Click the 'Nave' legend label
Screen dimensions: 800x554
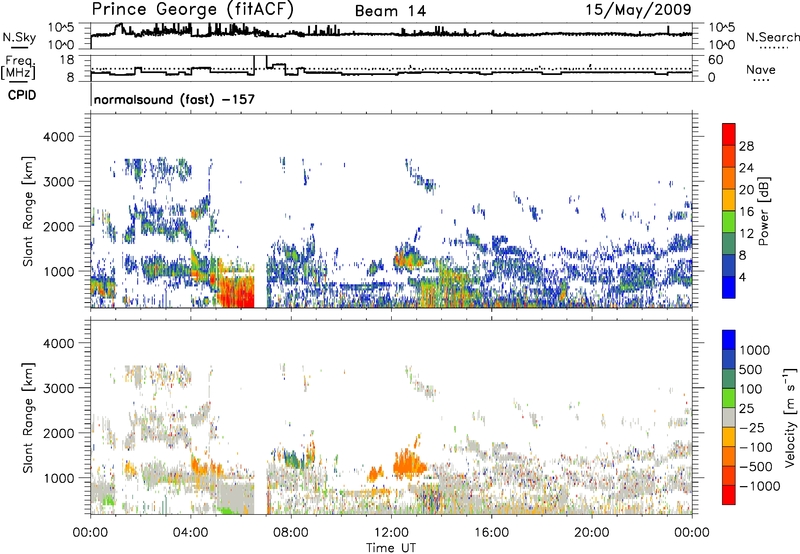[x=761, y=70]
